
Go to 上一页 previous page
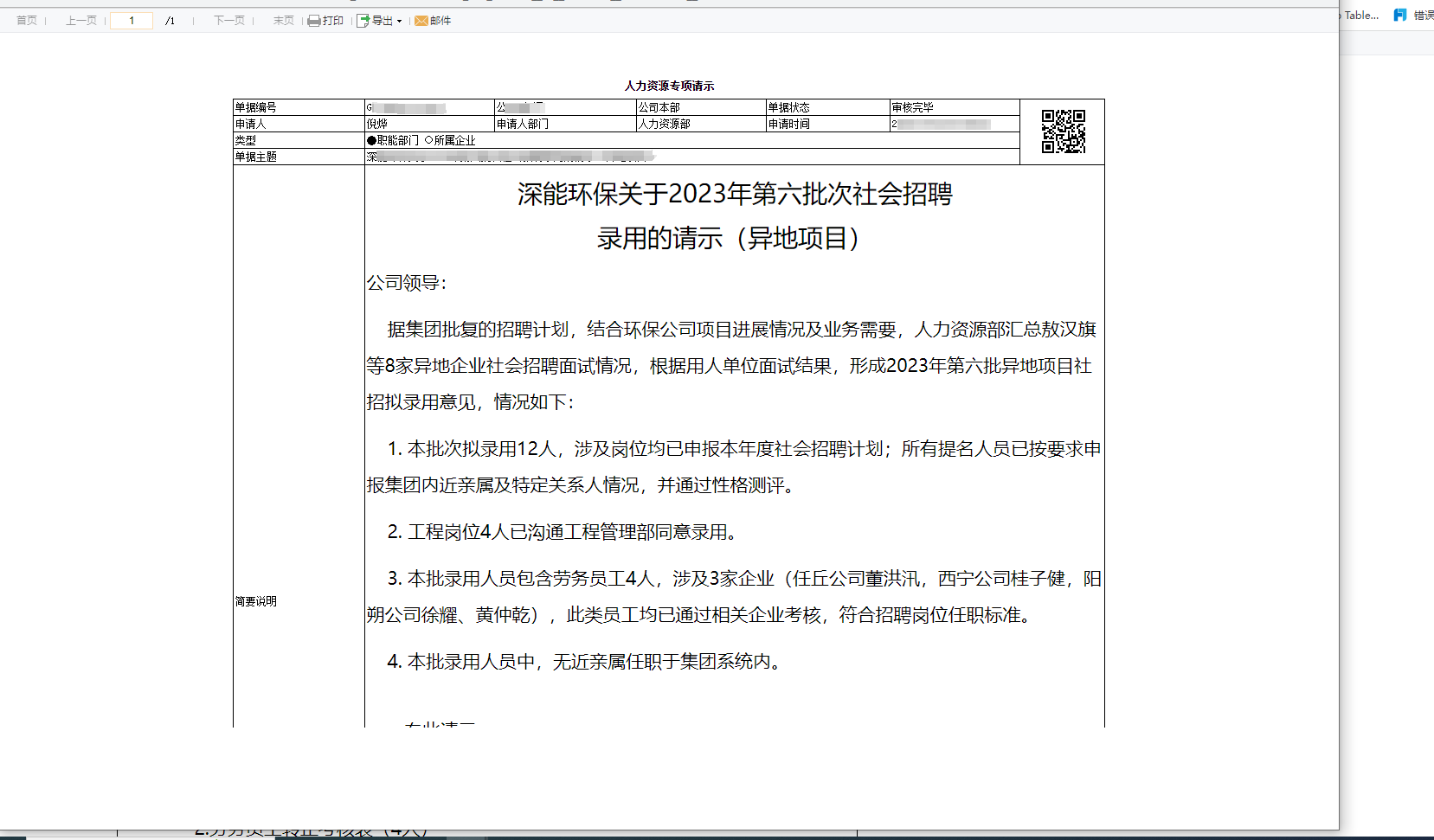pos(81,21)
